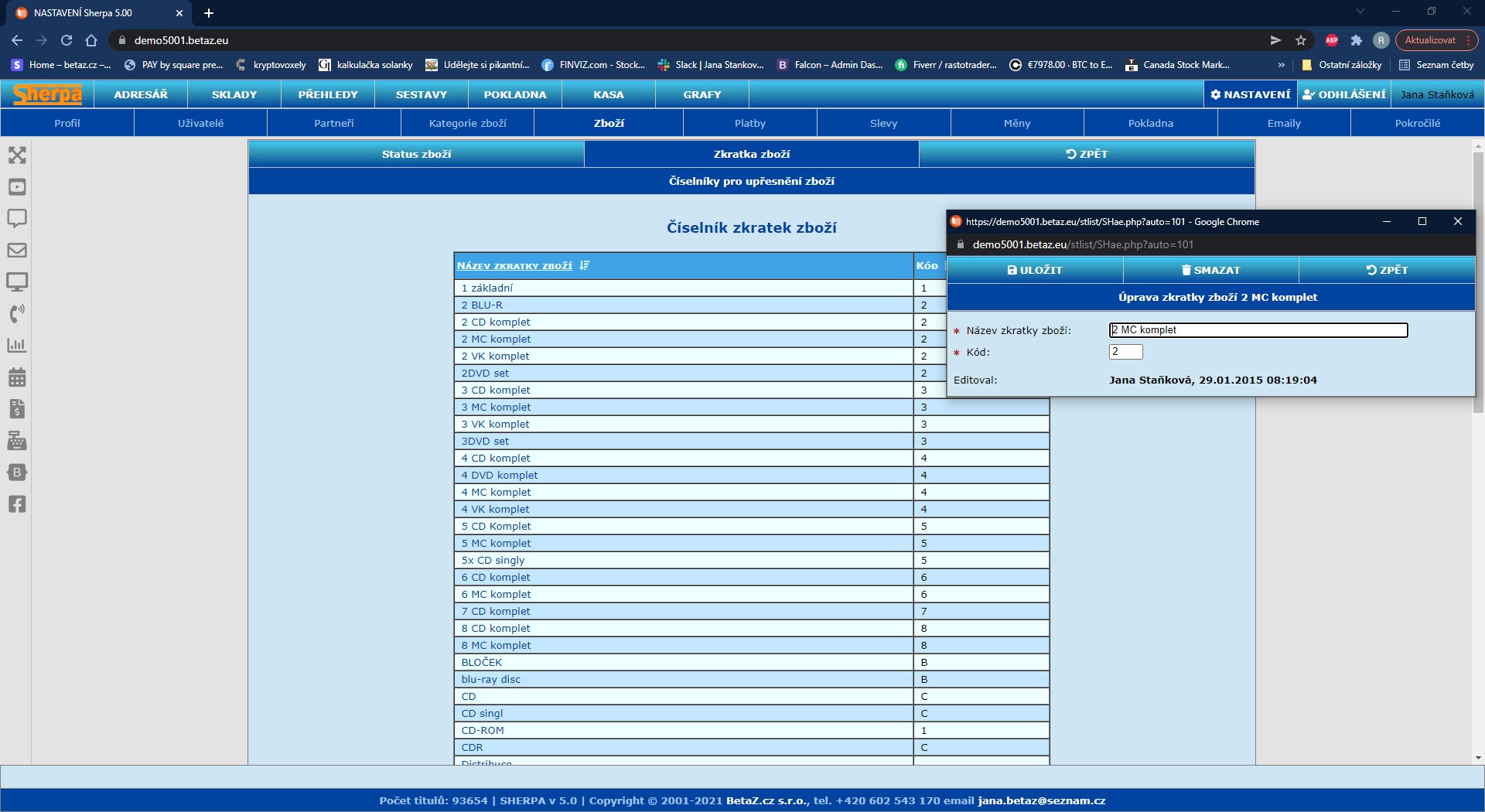Open the calendar sidebar icon

click(17, 377)
